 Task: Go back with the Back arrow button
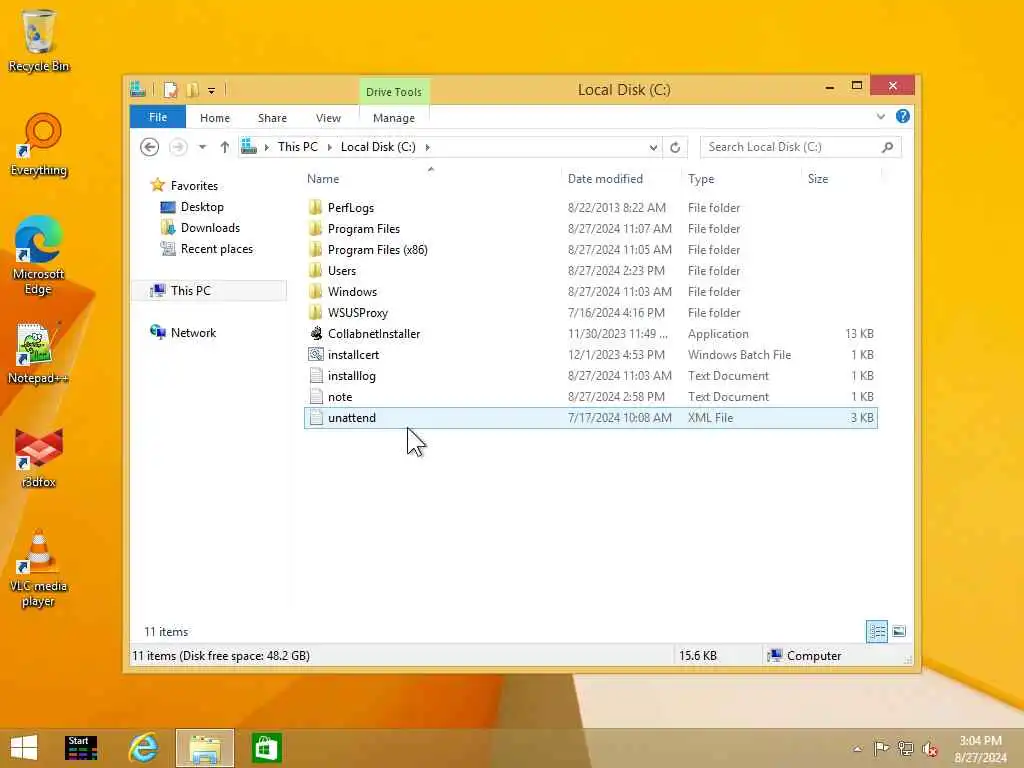coord(150,147)
